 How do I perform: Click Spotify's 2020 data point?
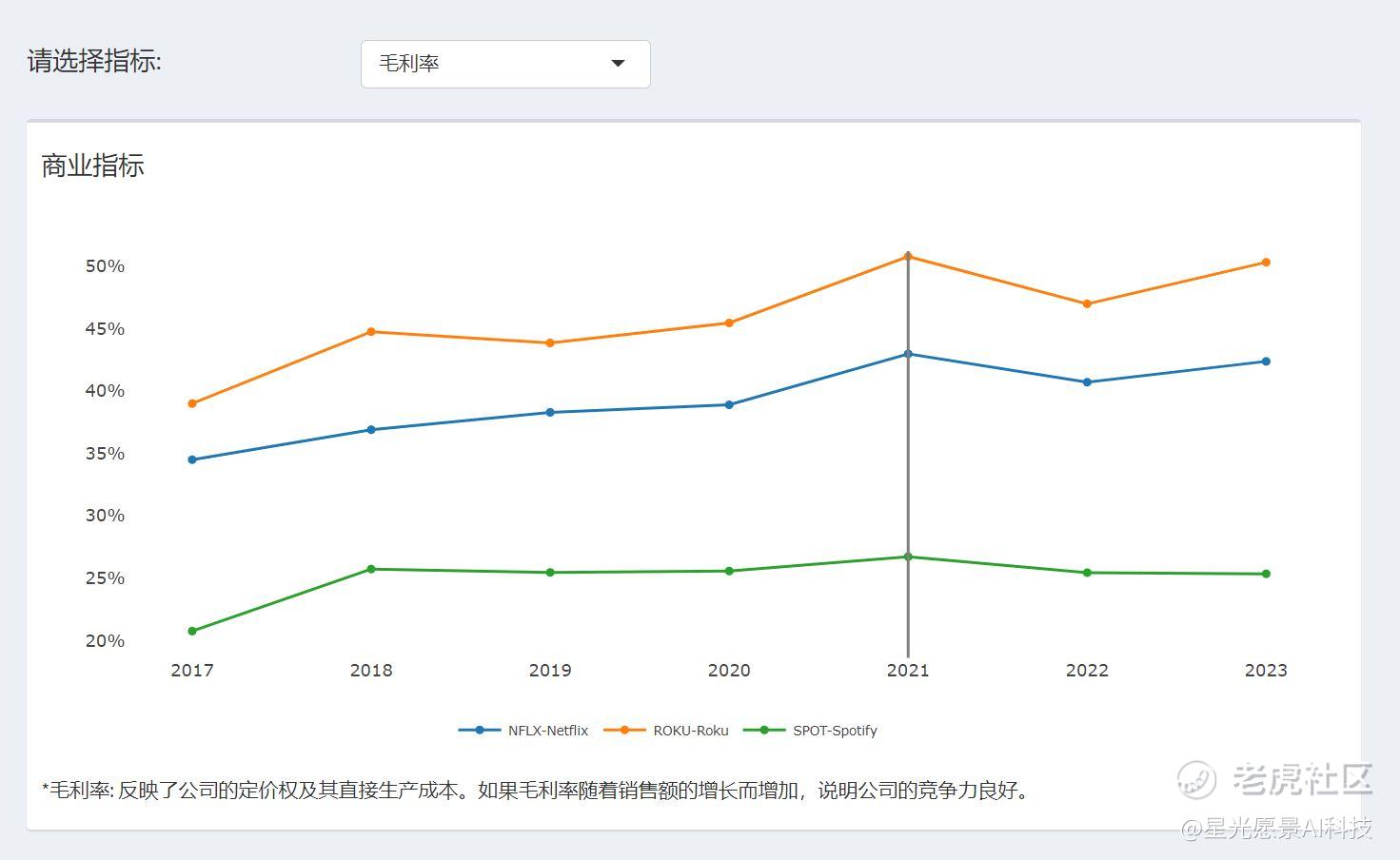click(729, 571)
